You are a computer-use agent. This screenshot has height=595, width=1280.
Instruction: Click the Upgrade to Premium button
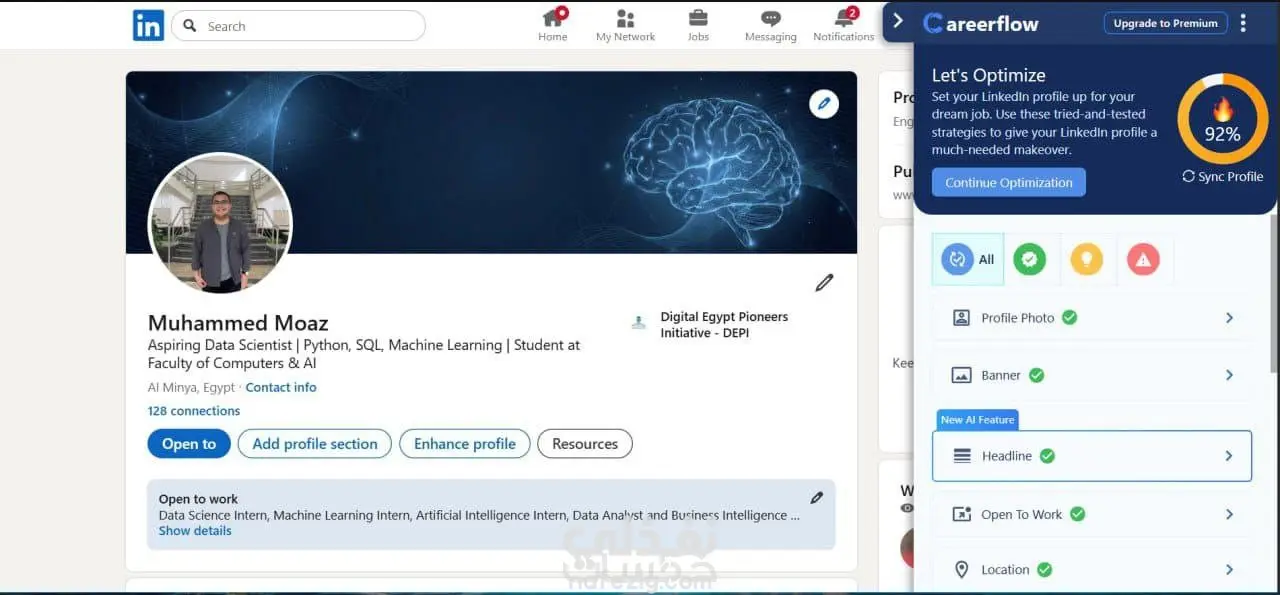[x=1165, y=23]
